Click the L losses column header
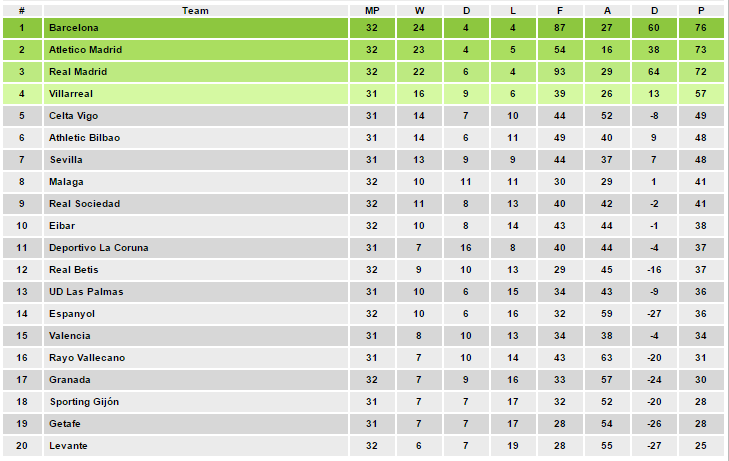Screen dimensions: 729x461 click(512, 10)
